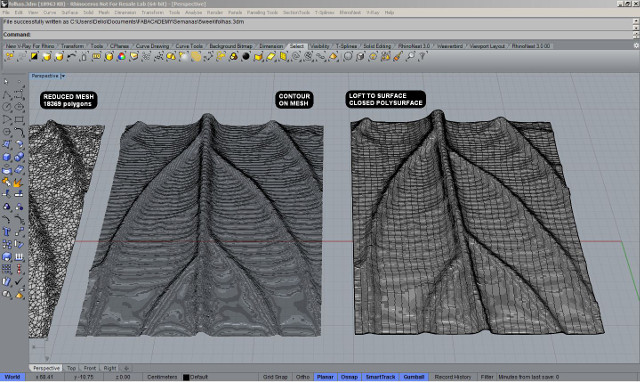The width and height of the screenshot is (640, 382).
Task: Switch to the Solid Editing toolbar tab
Action: [x=377, y=46]
